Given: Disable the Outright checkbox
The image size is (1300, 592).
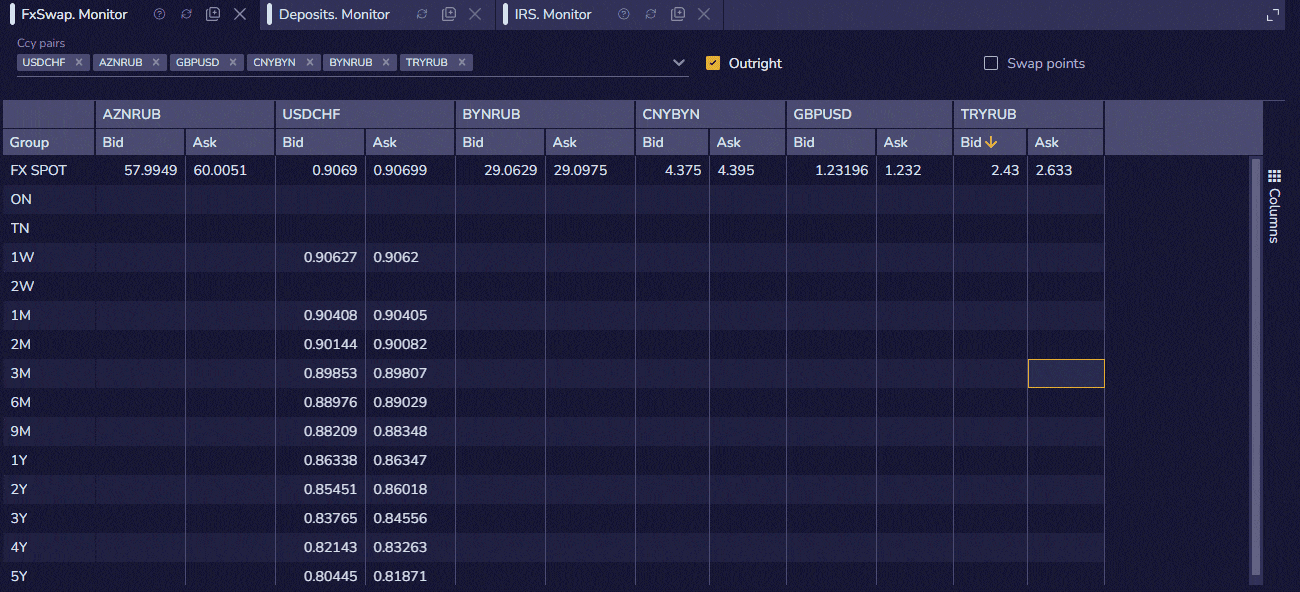Looking at the screenshot, I should tap(713, 63).
